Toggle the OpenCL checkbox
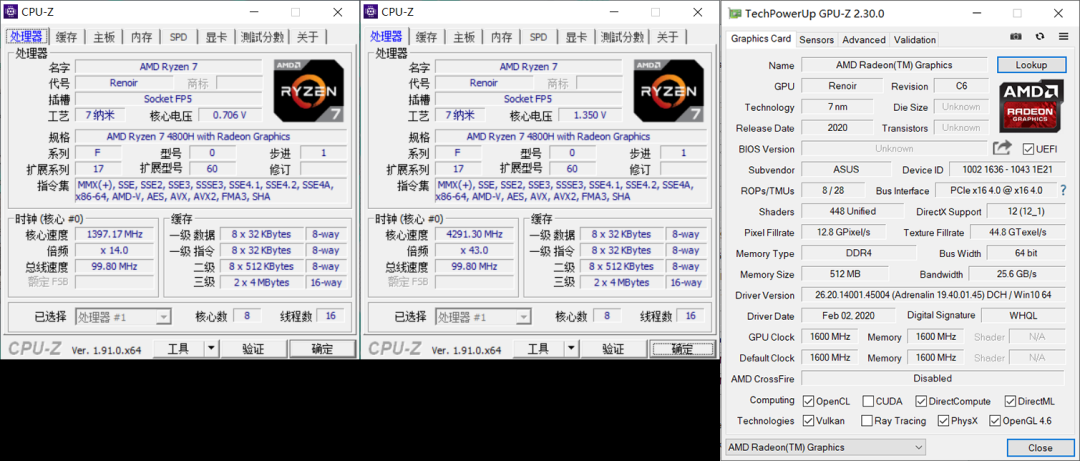 coord(809,401)
